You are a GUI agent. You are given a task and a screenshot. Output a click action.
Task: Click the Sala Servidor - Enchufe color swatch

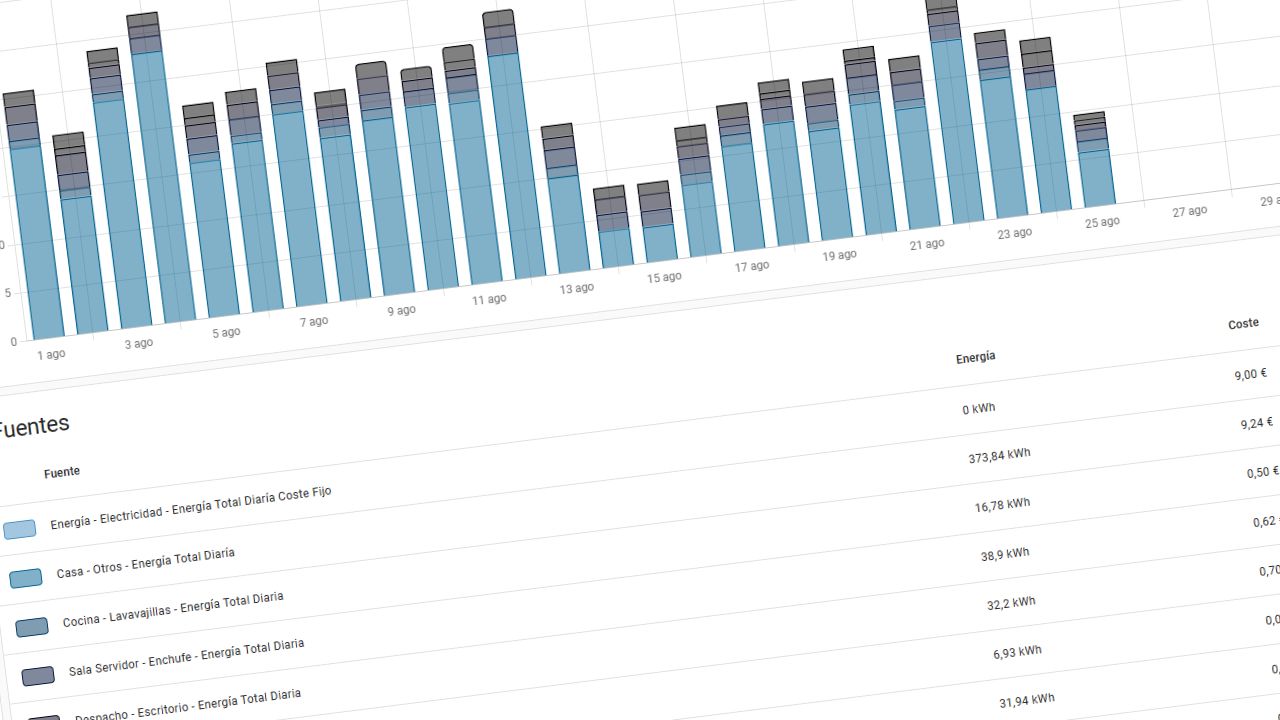(38, 676)
